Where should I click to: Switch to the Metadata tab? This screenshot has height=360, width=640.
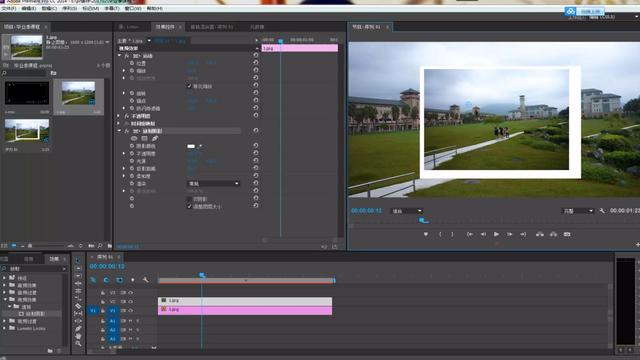tap(257, 27)
